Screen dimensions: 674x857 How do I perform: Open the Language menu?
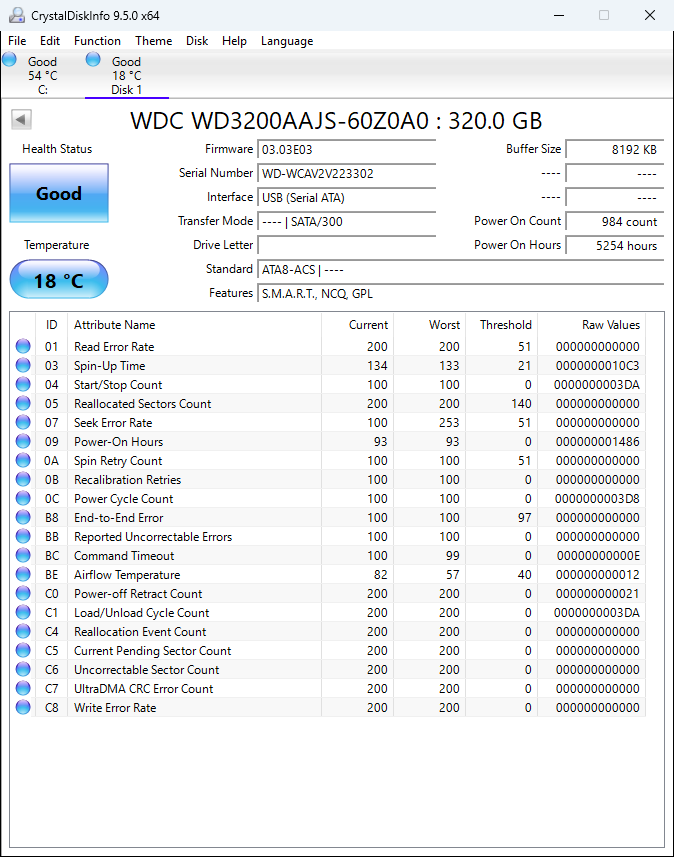287,41
